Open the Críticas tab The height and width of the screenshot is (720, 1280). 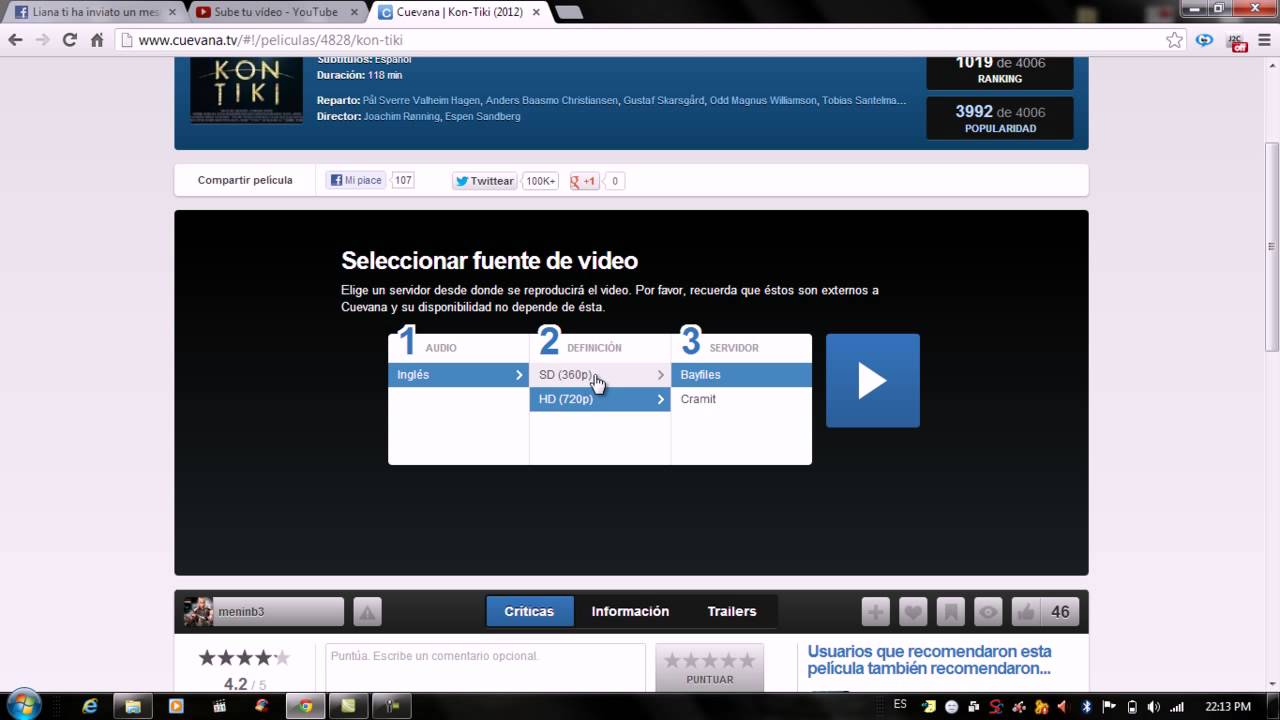529,611
